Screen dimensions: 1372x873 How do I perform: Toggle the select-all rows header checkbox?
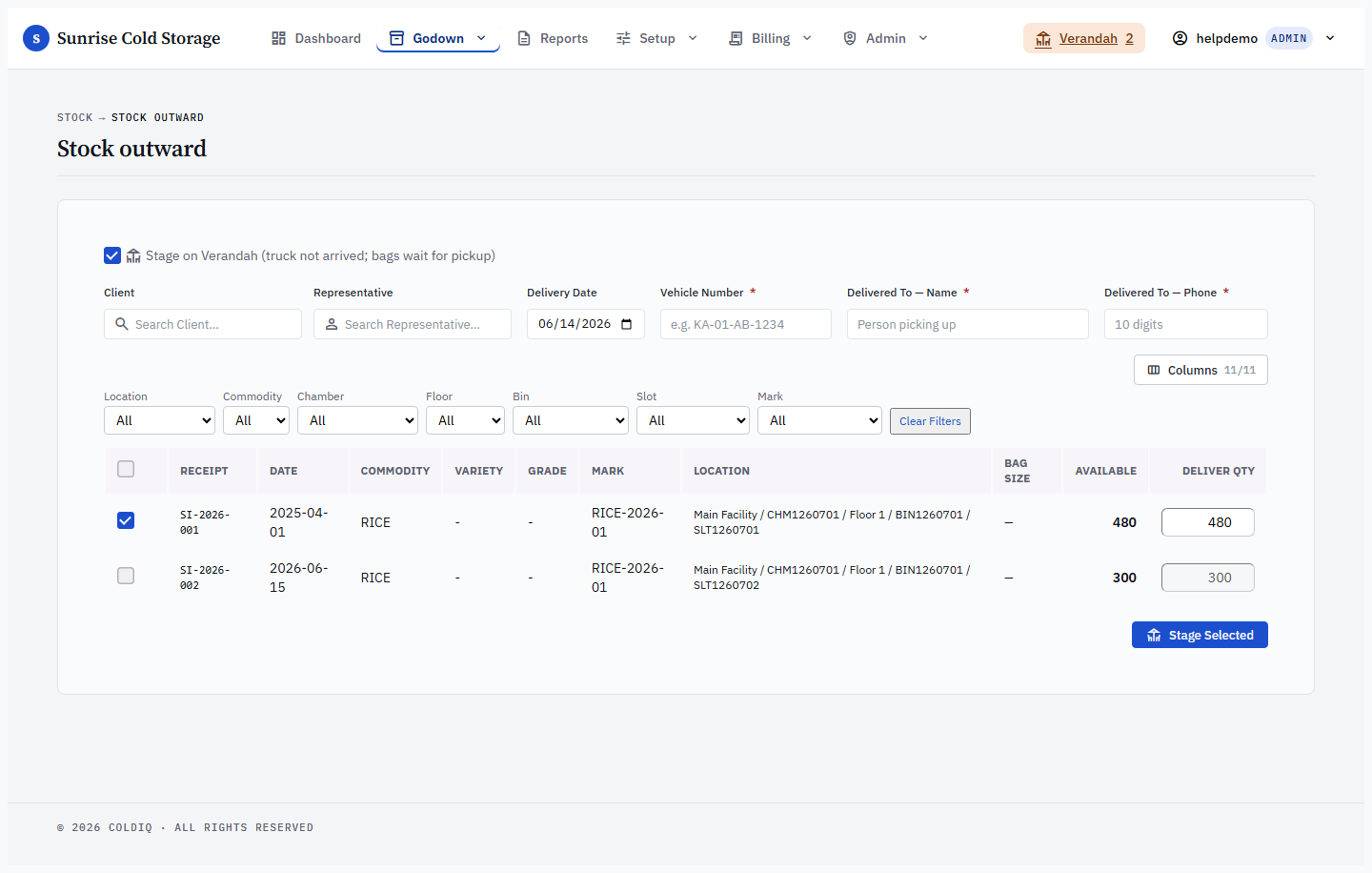click(x=126, y=469)
